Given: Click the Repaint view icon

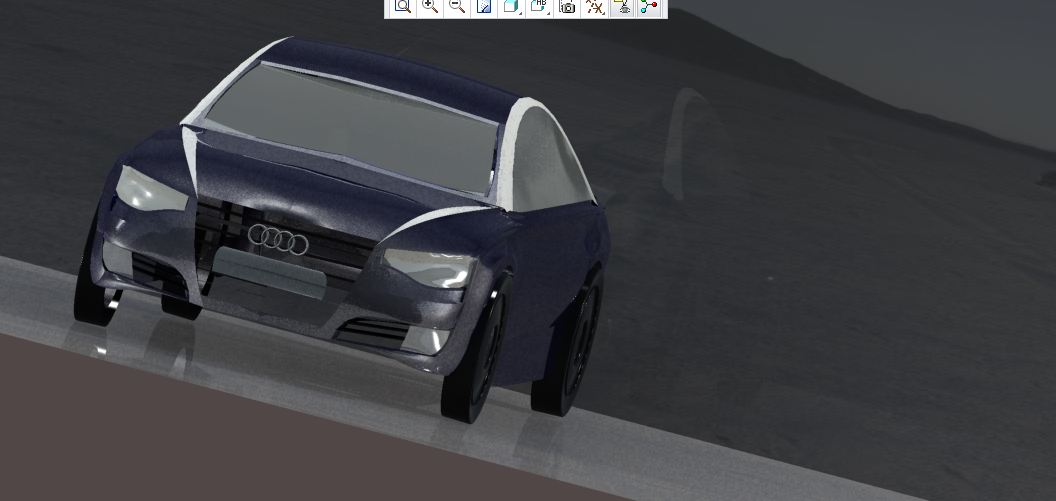Looking at the screenshot, I should 484,7.
